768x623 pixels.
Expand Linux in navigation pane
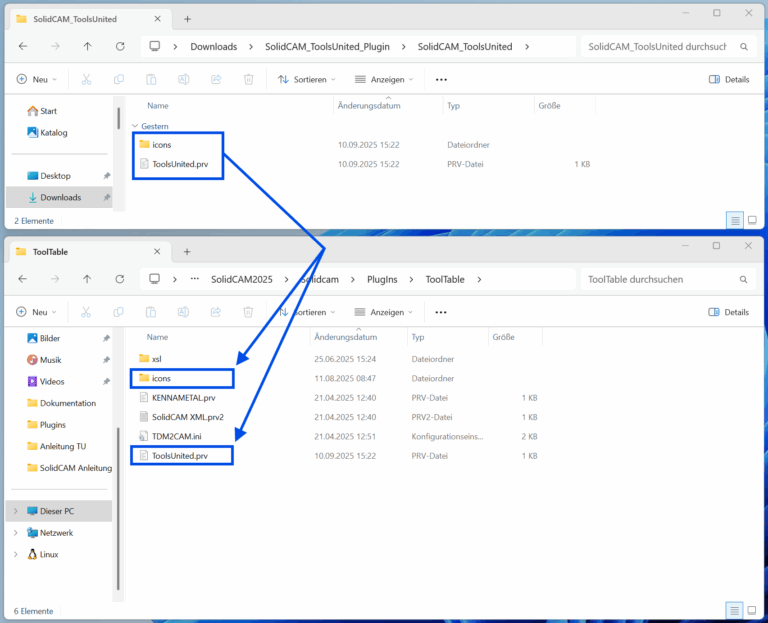[x=16, y=554]
